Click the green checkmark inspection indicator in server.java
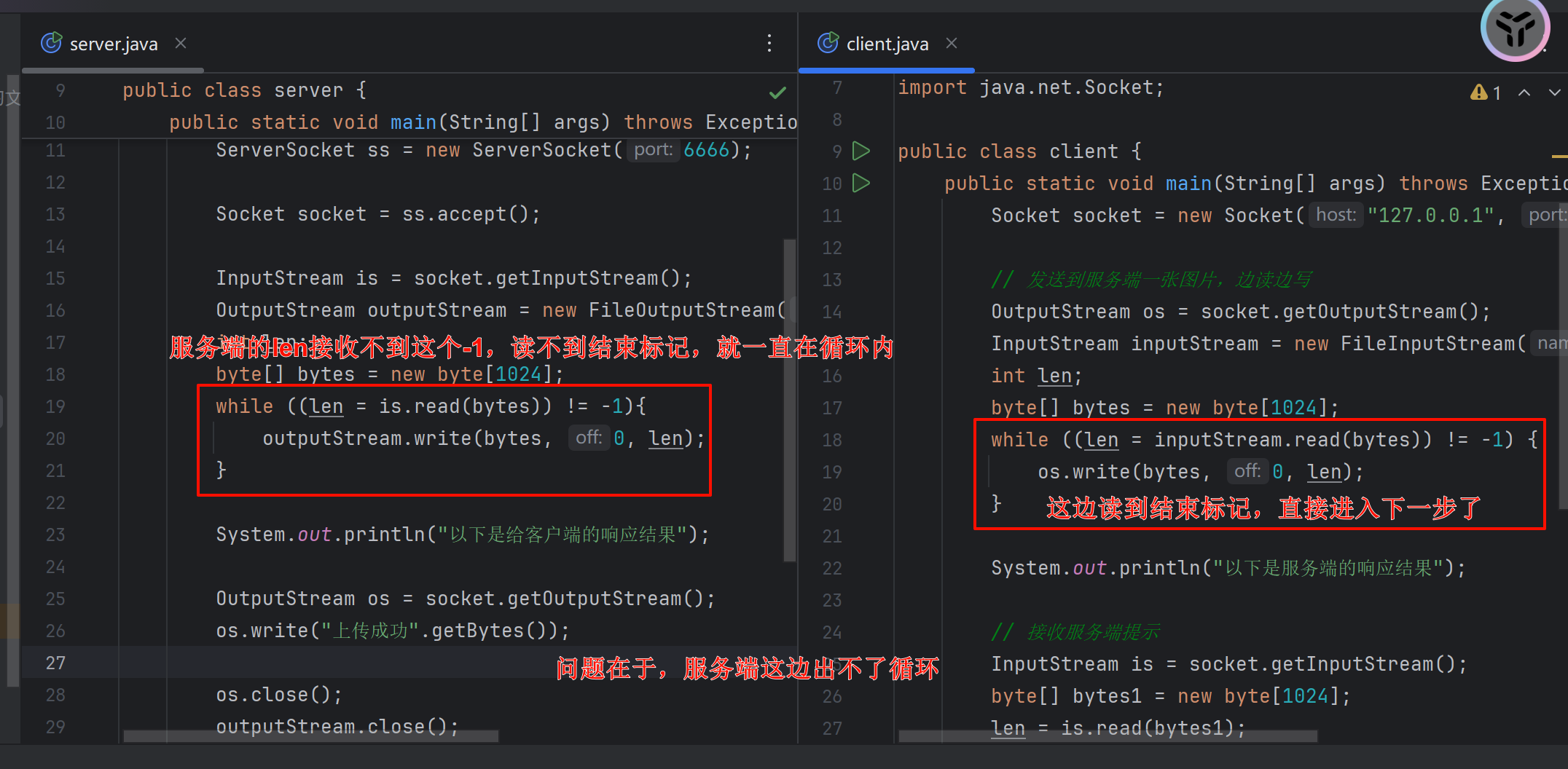Viewport: 1568px width, 769px height. point(777,92)
